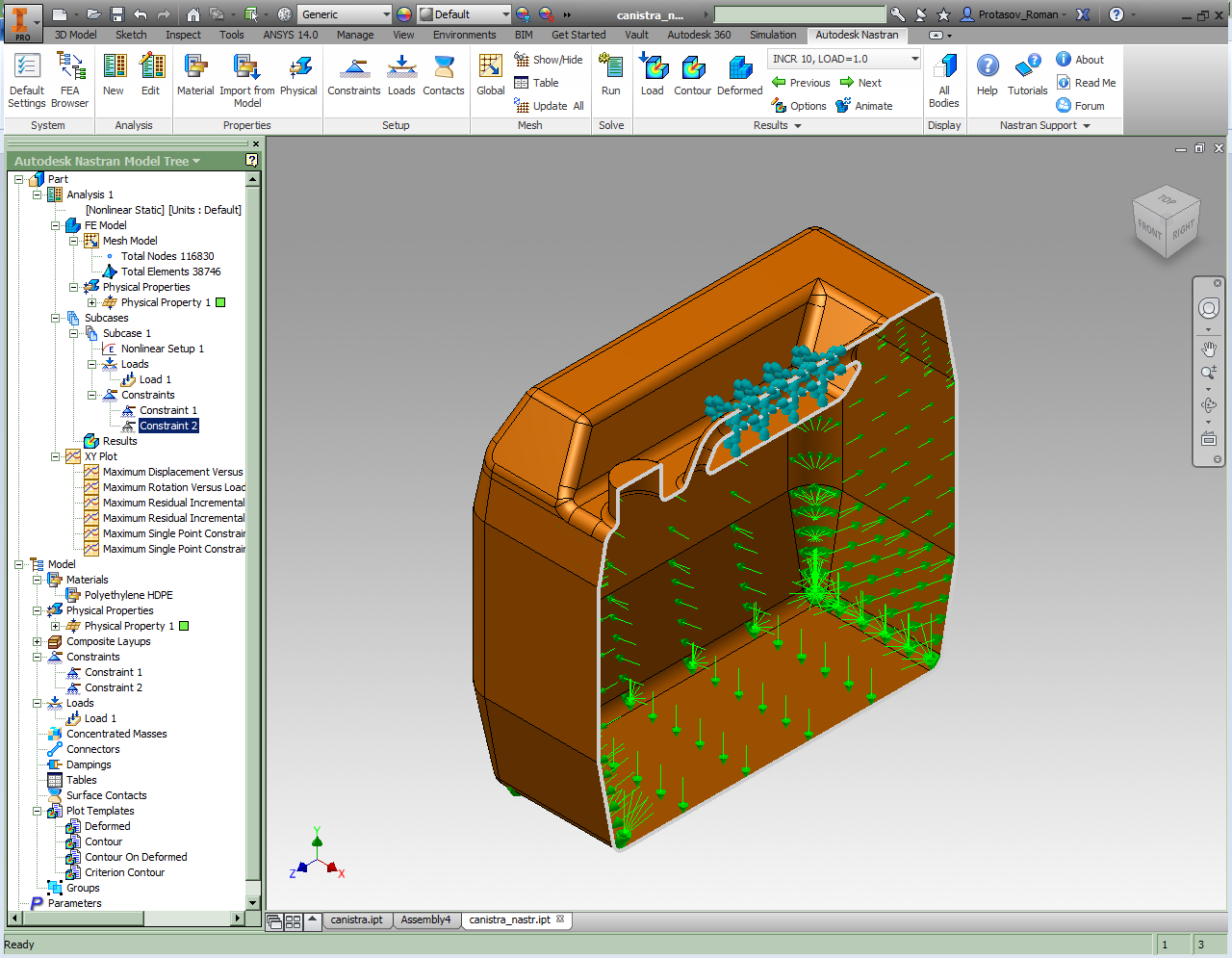Switch to Assembly4 document tab
Screen dimensions: 1232x958
point(426,919)
